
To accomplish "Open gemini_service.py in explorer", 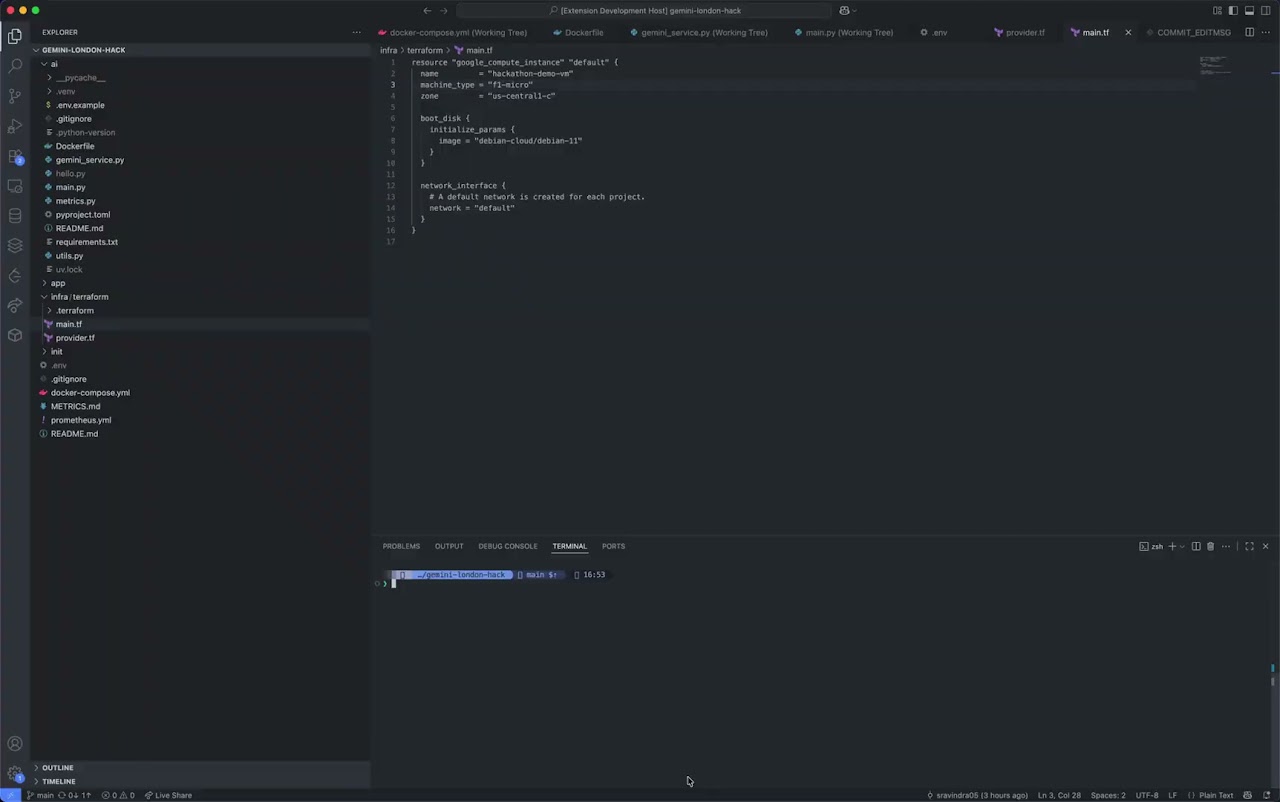I will [x=90, y=160].
